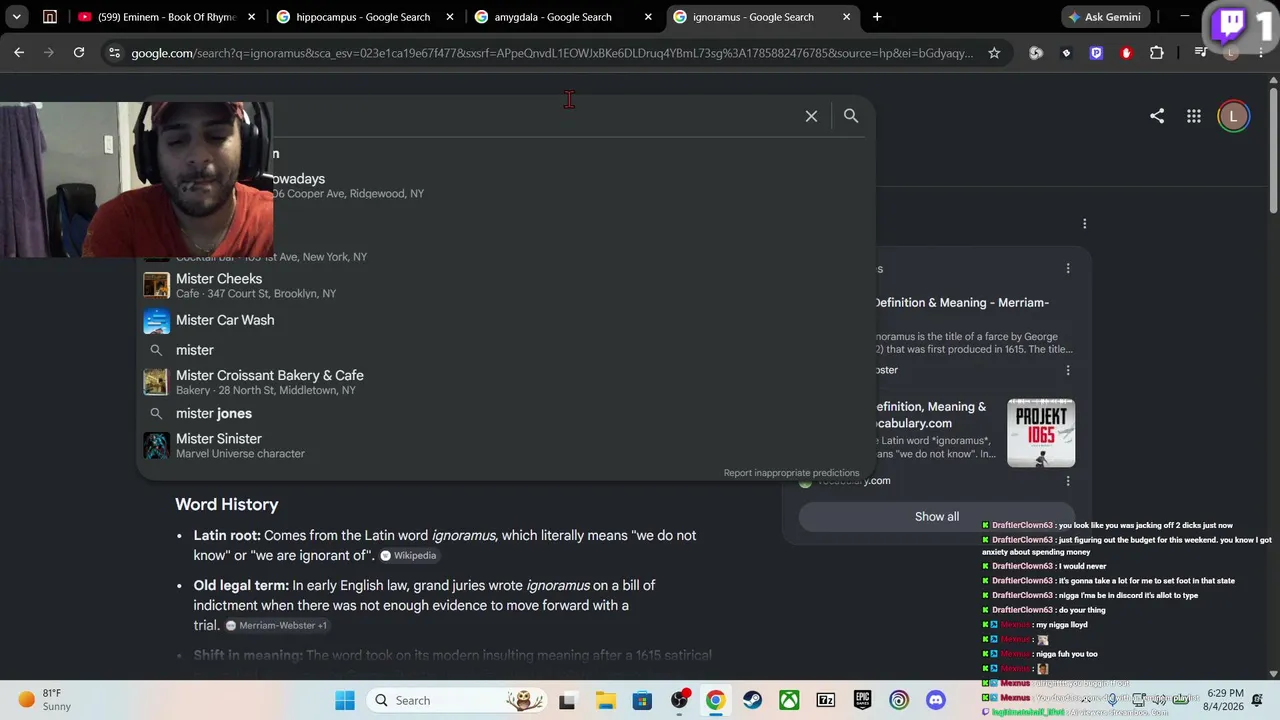
Task: Select the 'mister jones' suggestion
Action: pos(505,413)
